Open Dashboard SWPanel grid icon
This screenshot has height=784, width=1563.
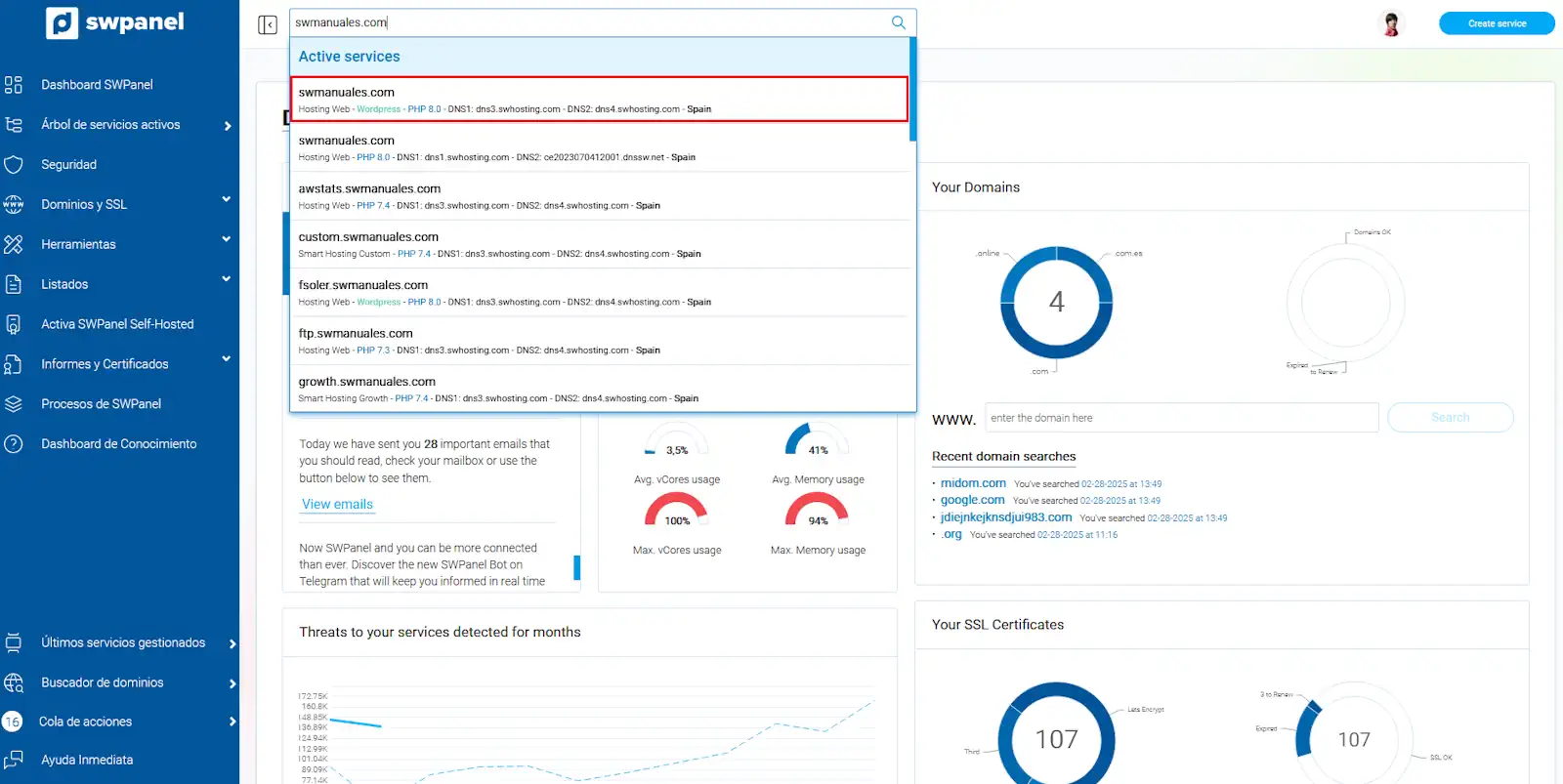pyautogui.click(x=14, y=85)
